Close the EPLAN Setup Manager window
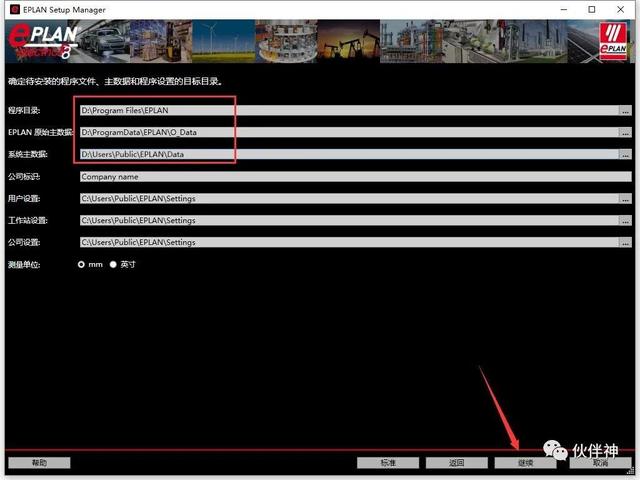 [620, 9]
